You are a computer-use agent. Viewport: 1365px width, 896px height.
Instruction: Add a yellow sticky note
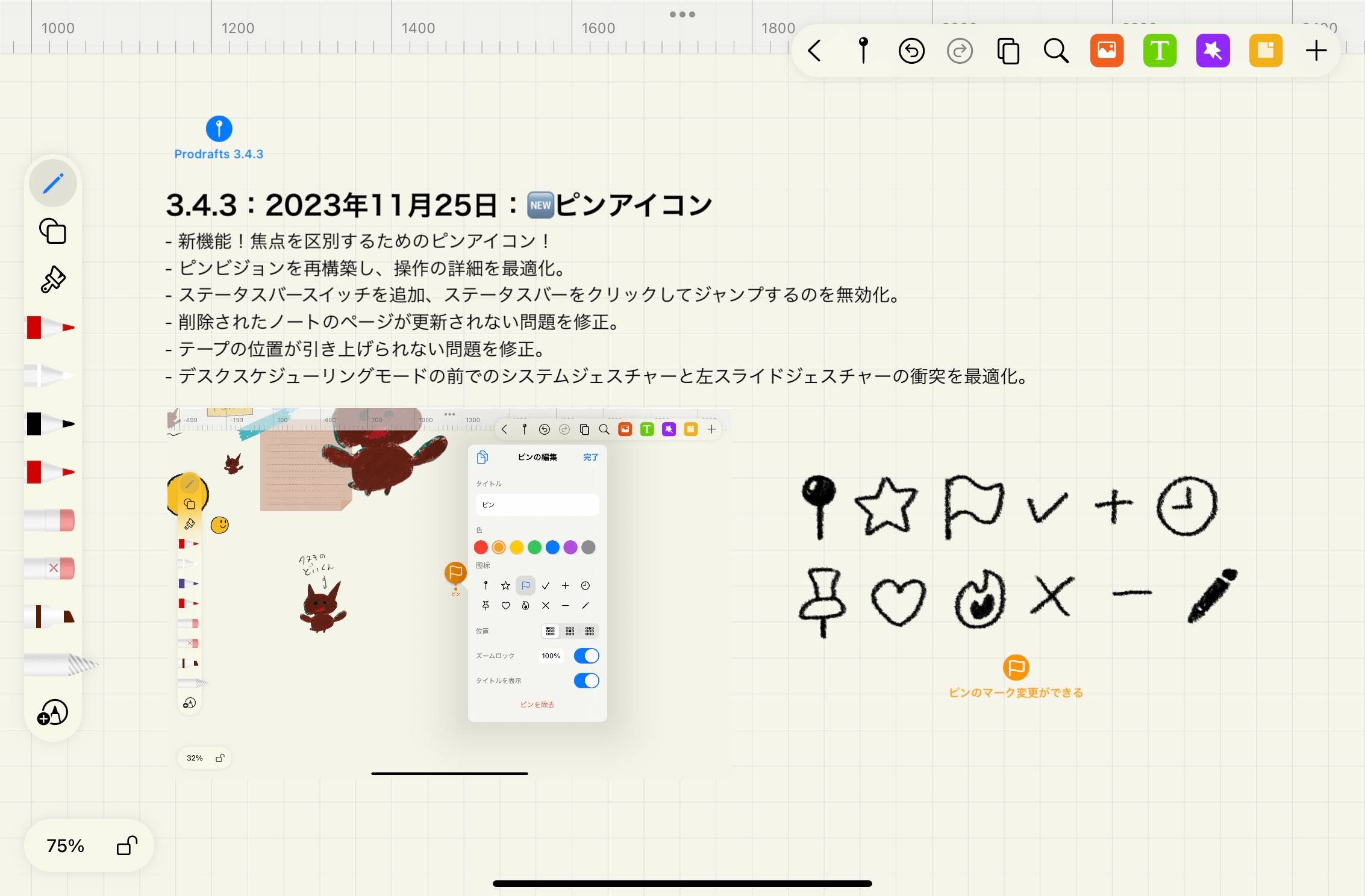click(x=1266, y=51)
